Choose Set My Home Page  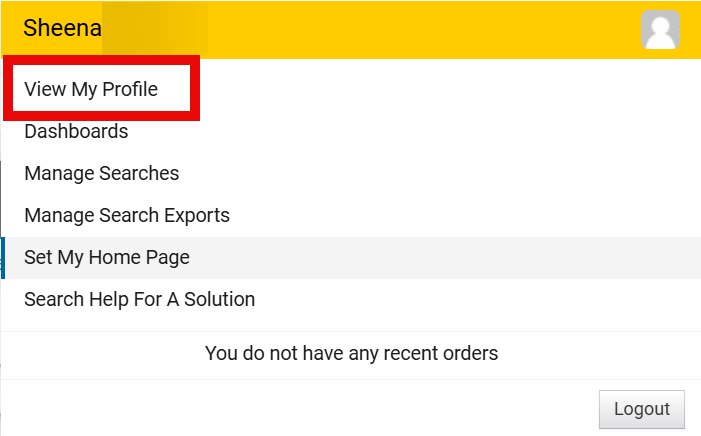tap(107, 258)
